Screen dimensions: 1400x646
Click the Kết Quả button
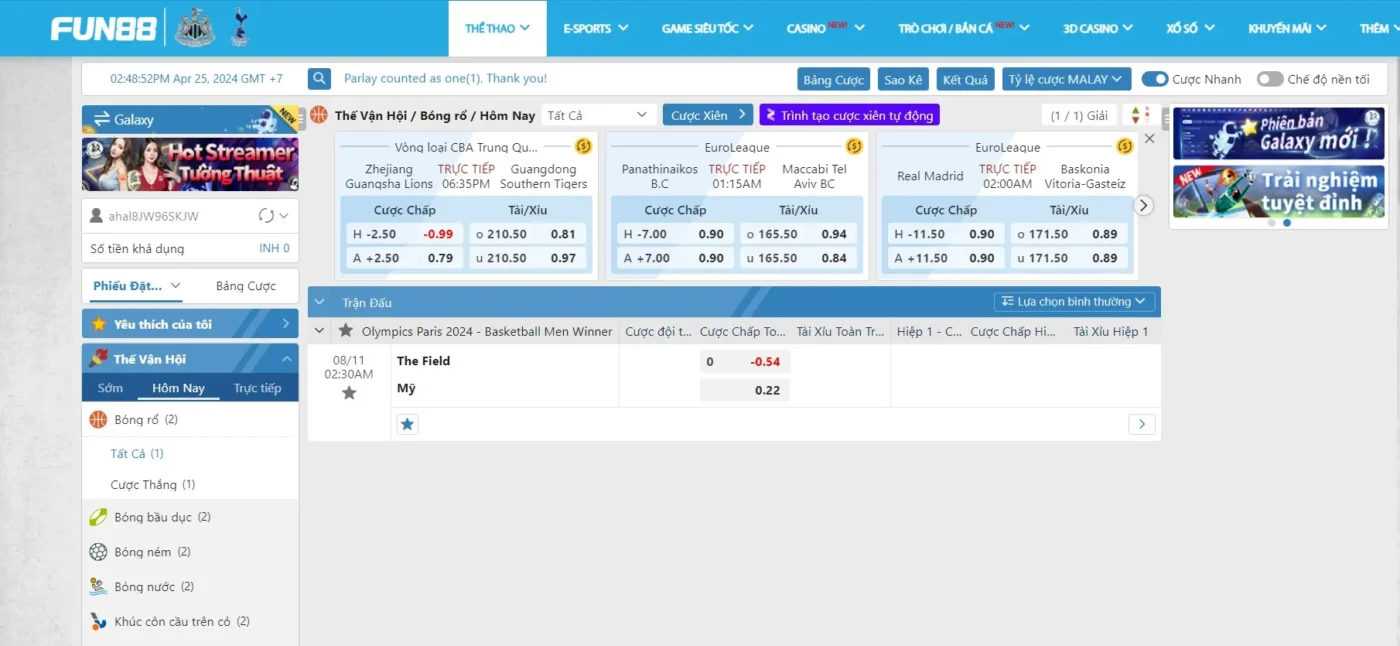(966, 79)
